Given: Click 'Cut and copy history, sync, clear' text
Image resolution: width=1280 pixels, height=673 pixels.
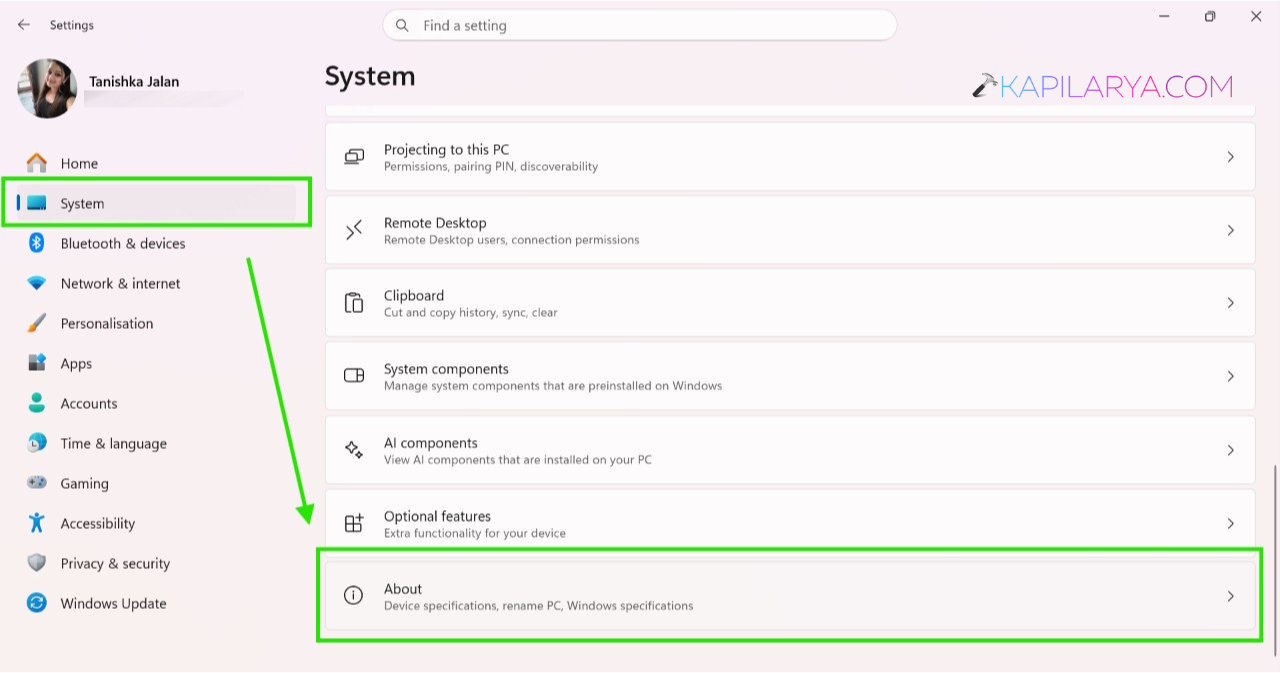Looking at the screenshot, I should 471,313.
